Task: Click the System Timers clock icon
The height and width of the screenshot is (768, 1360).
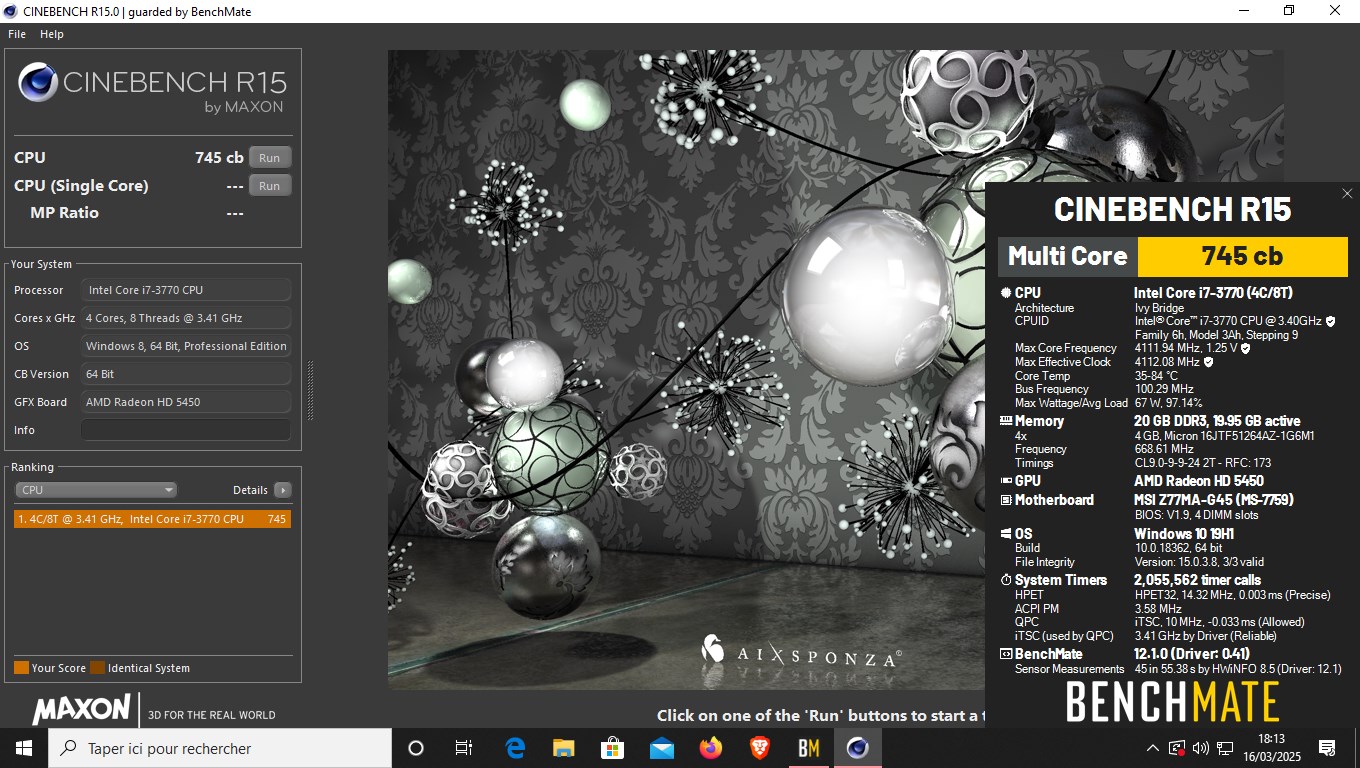Action: (1006, 580)
